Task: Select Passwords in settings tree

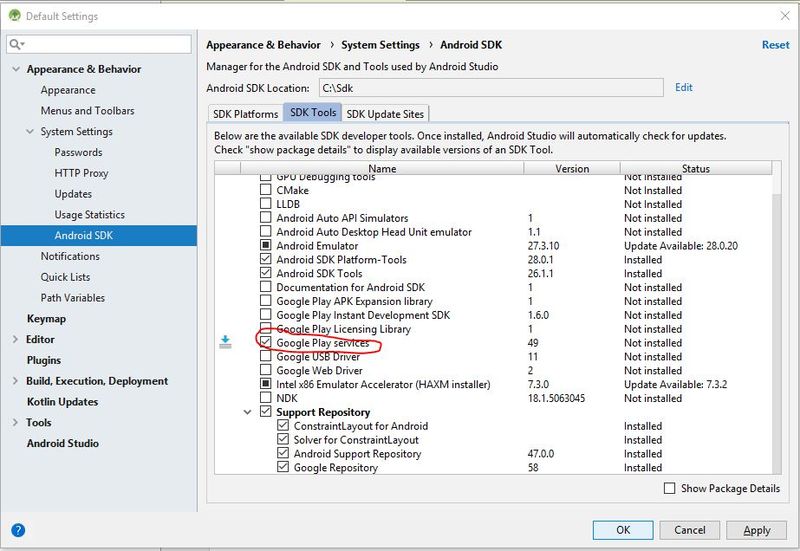Action: (x=78, y=152)
